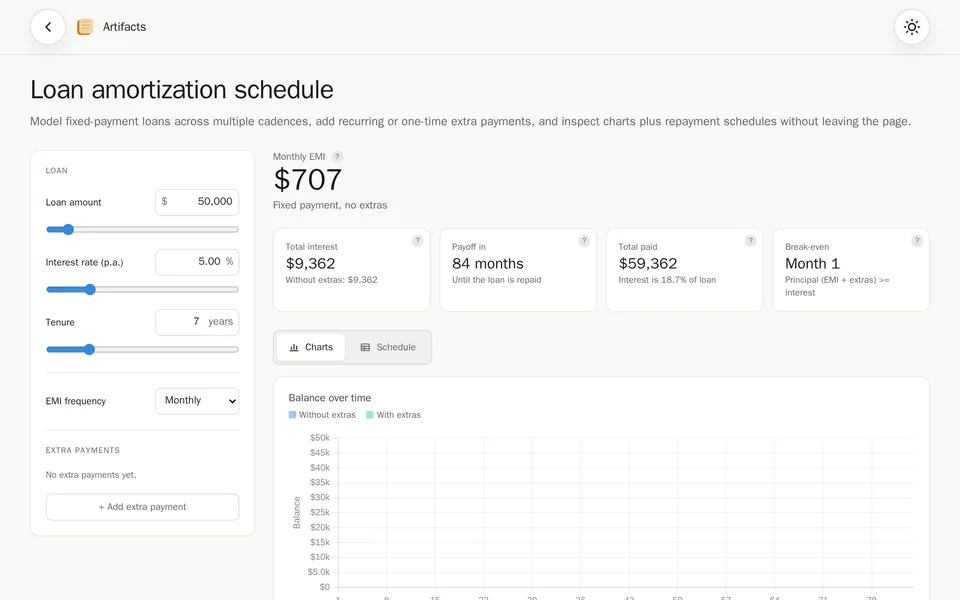Click the 84 months payoff value

488,264
